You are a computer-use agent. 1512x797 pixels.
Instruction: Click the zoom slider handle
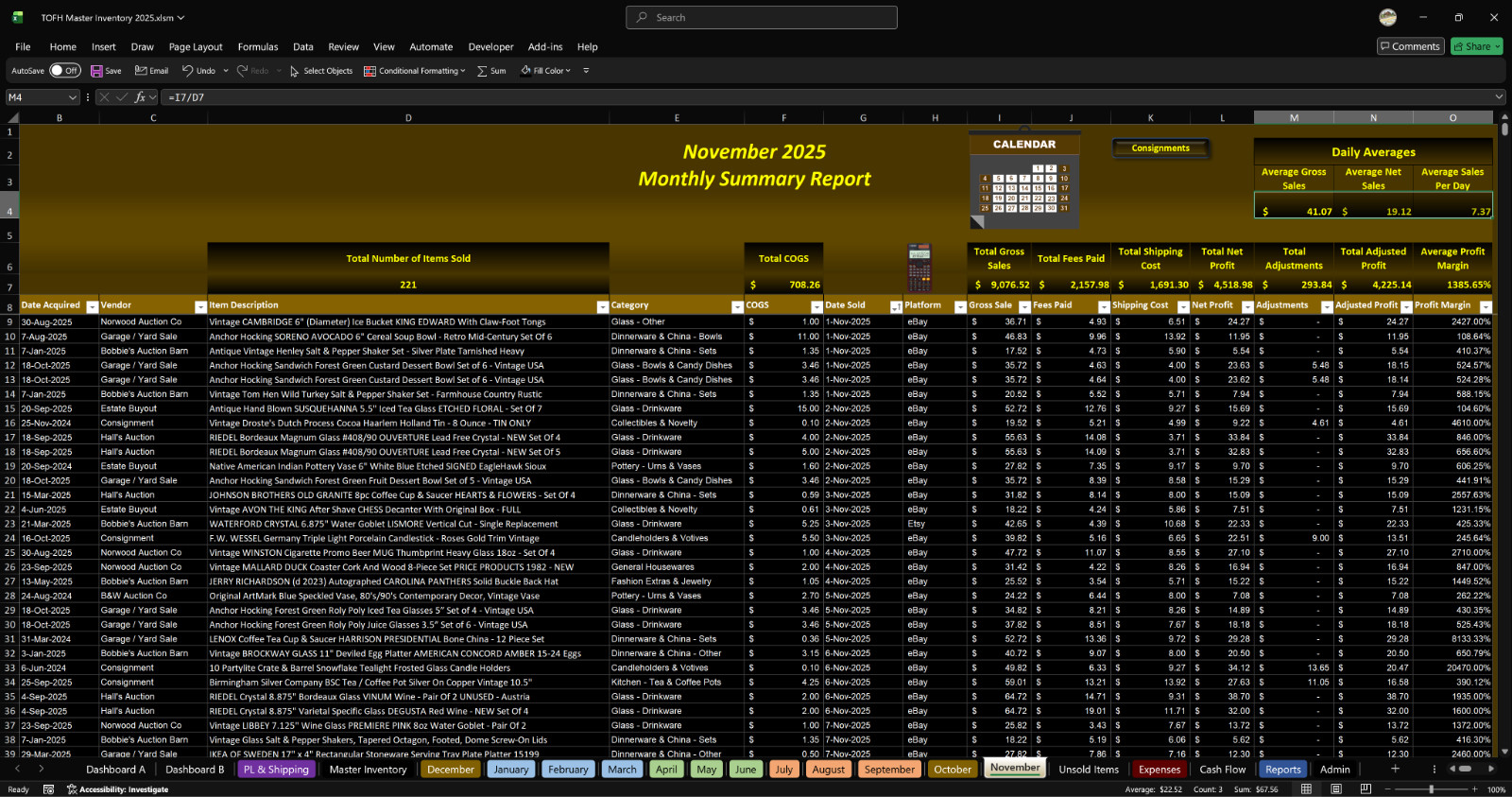(1431, 789)
